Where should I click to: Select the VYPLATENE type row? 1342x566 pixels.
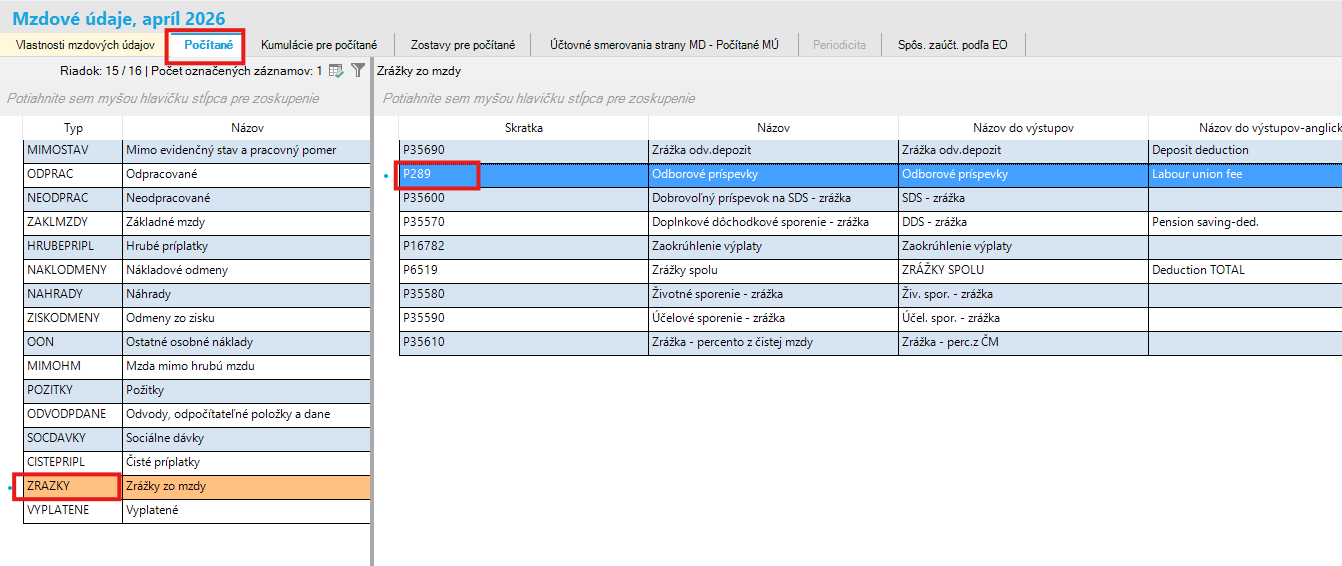[197, 511]
